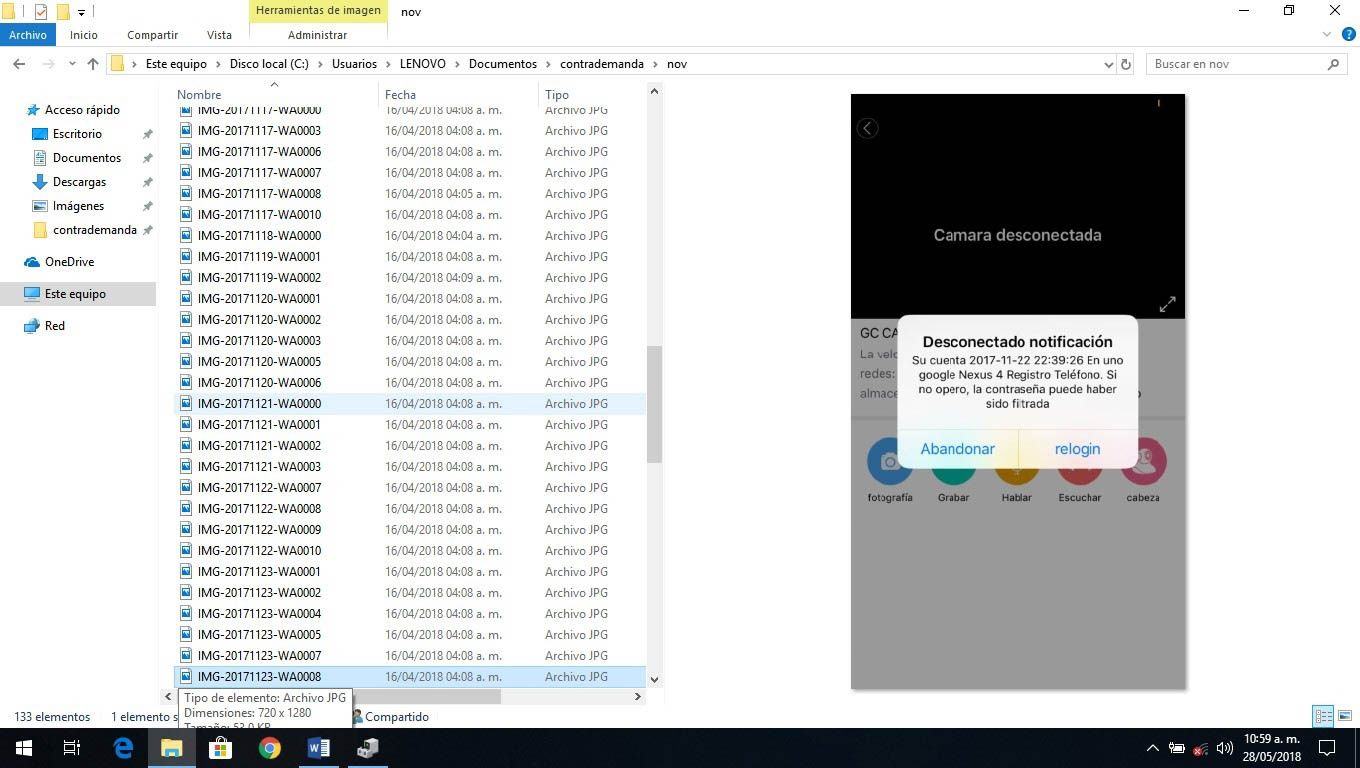Switch to large thumbnails view layout
Screen dimensions: 1360x768
[1344, 716]
